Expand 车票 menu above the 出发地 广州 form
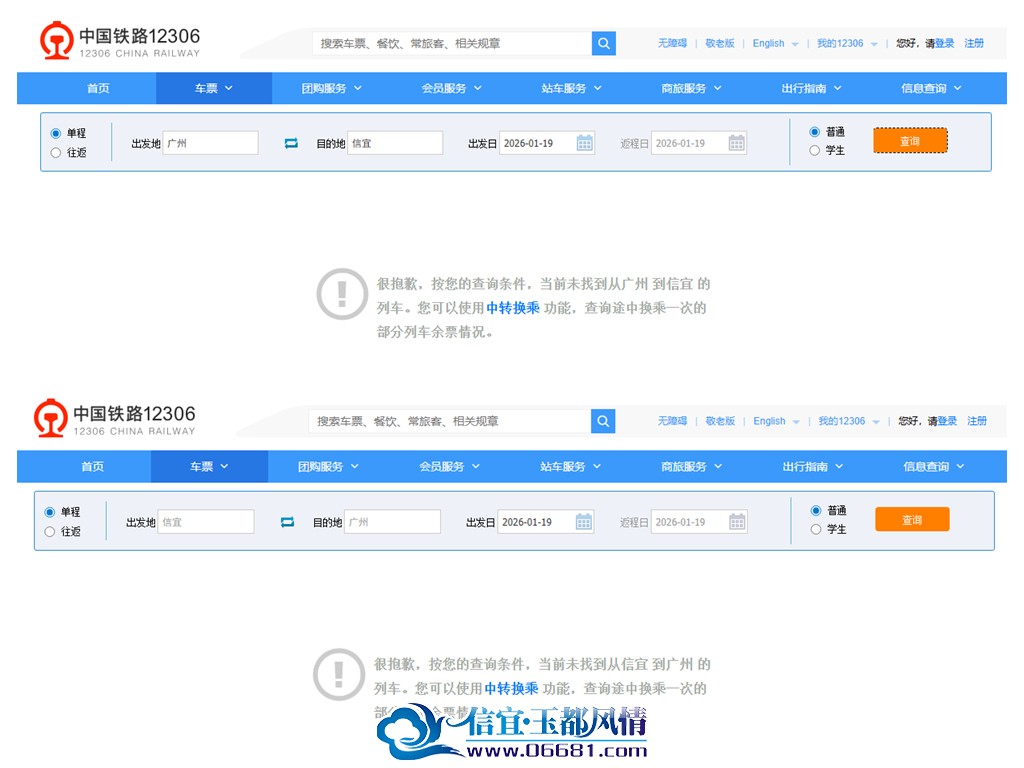Image resolution: width=1024 pixels, height=768 pixels. [214, 88]
